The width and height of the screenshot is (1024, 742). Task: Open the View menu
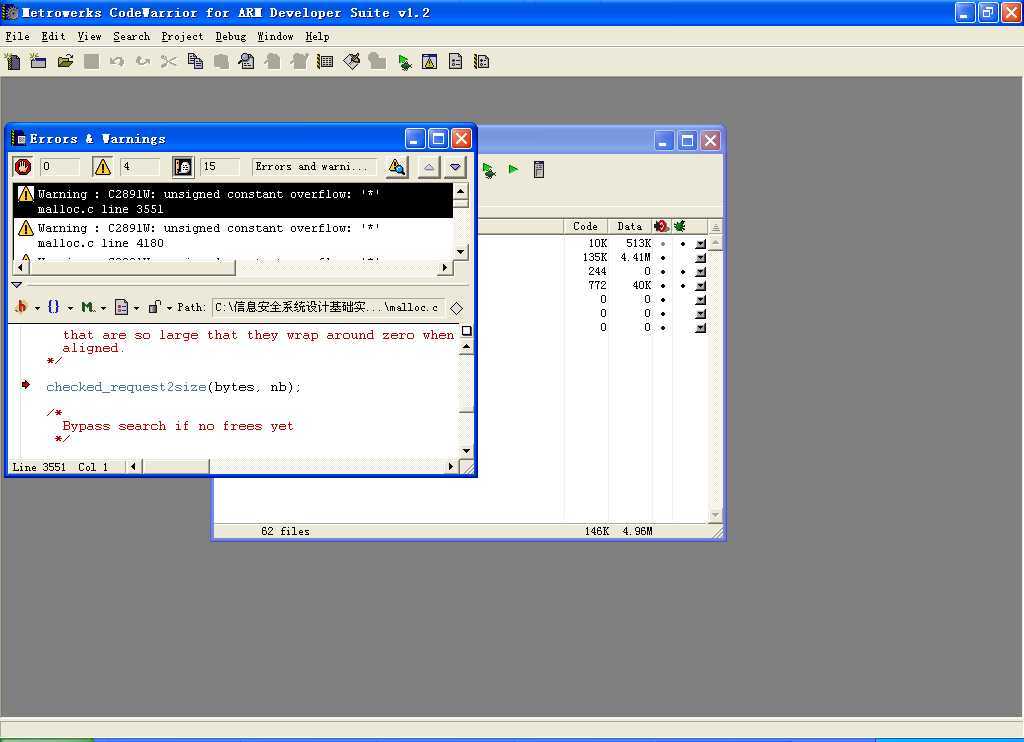click(89, 37)
